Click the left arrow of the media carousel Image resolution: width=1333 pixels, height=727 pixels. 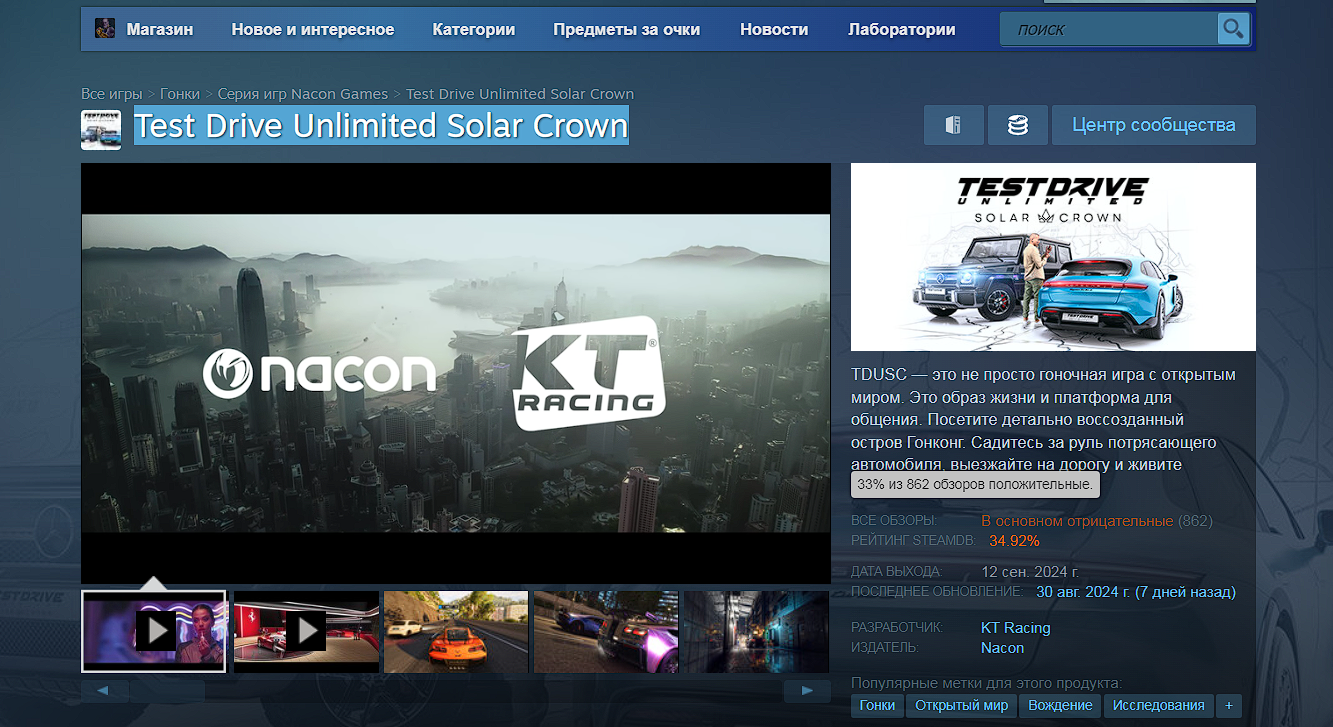pyautogui.click(x=104, y=689)
